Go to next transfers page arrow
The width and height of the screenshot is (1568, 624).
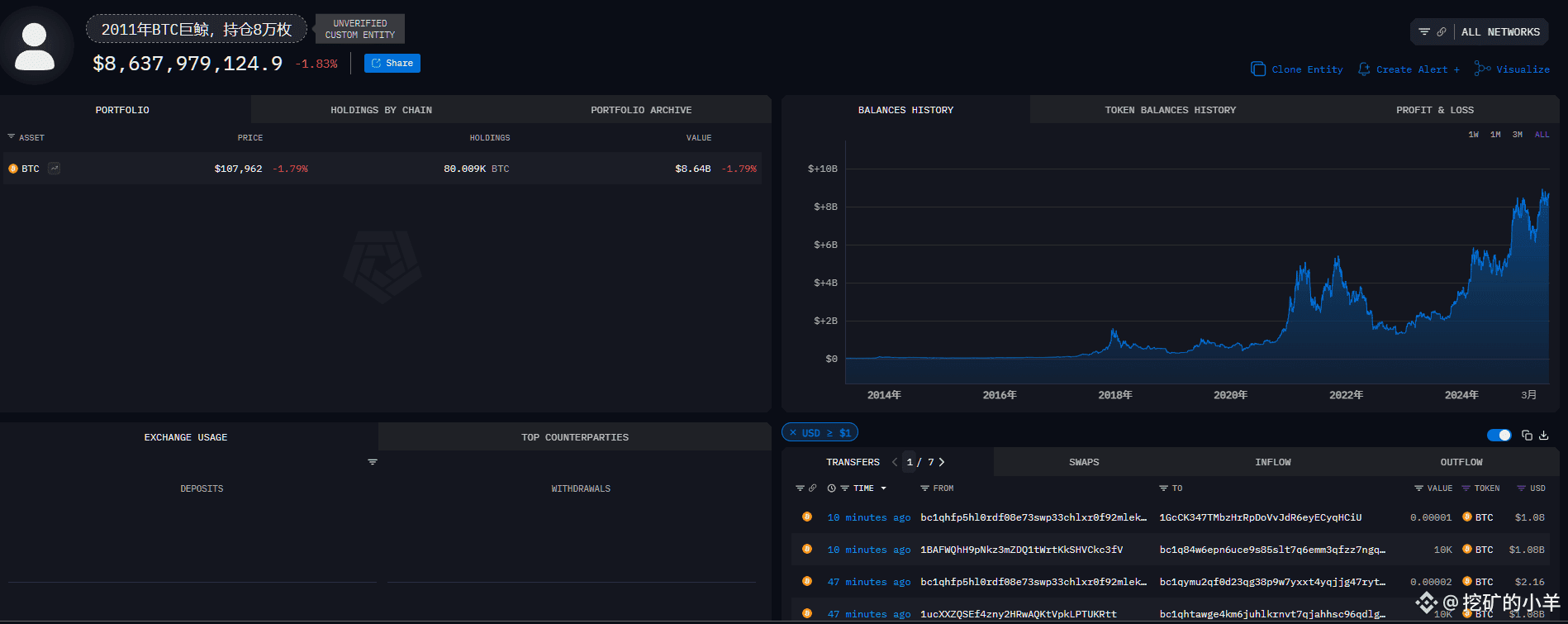[942, 462]
